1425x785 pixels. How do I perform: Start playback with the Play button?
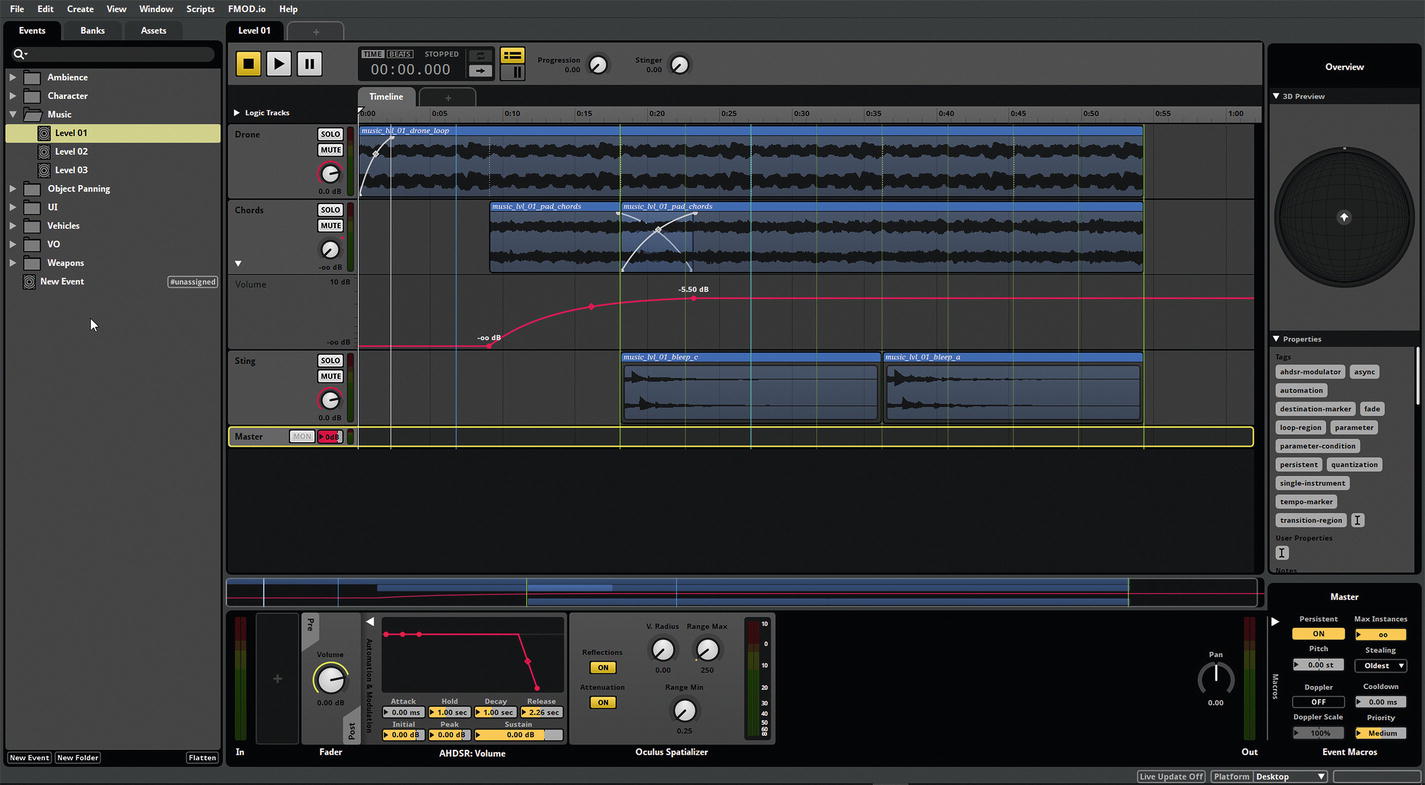pyautogui.click(x=279, y=64)
